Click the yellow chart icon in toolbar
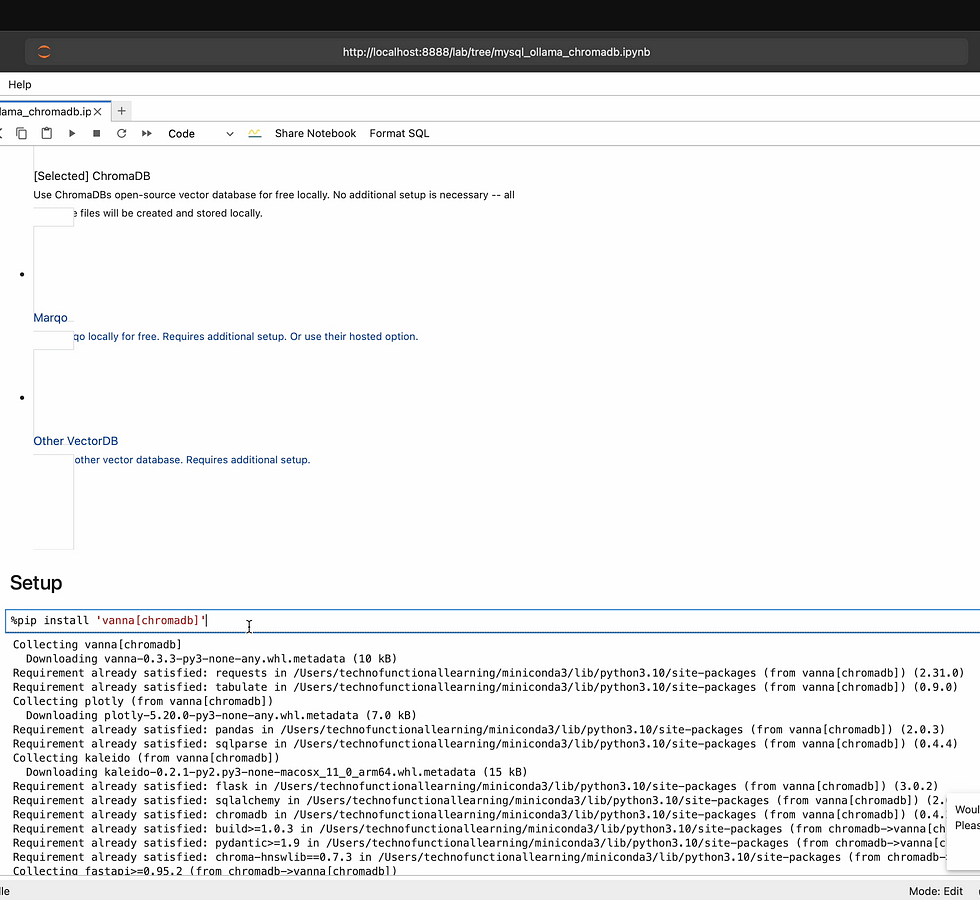 coord(255,133)
